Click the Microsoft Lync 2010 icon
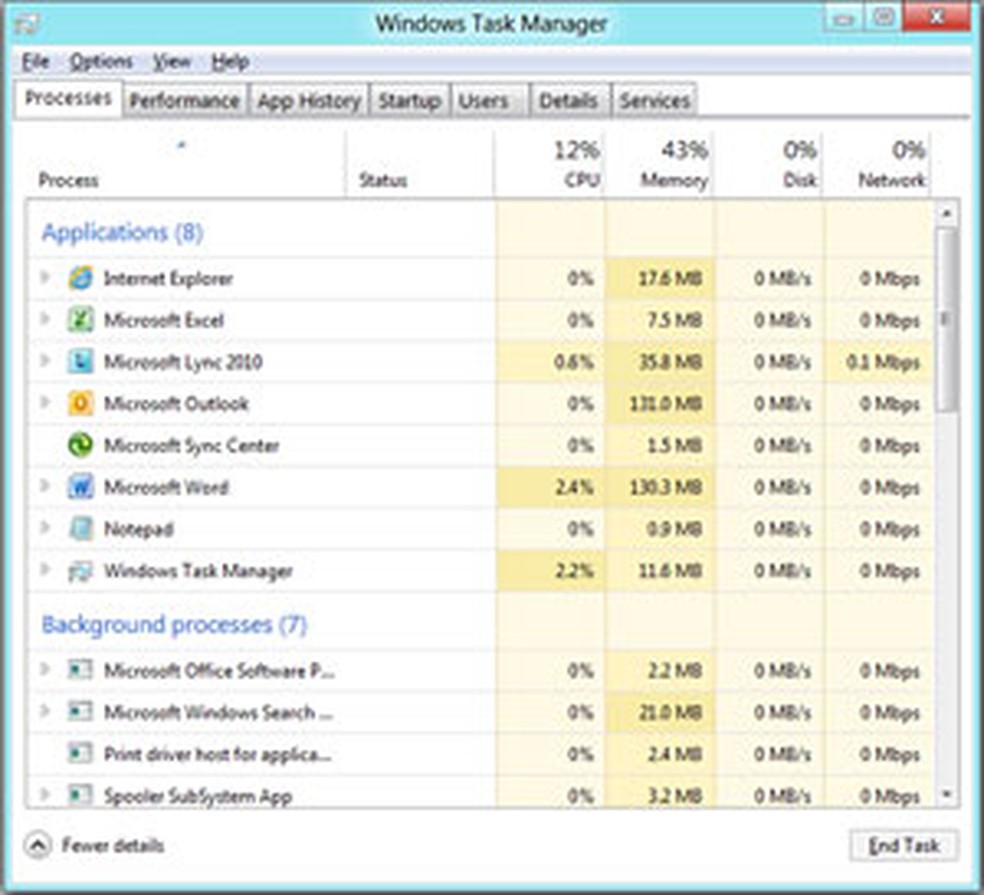 (x=80, y=362)
